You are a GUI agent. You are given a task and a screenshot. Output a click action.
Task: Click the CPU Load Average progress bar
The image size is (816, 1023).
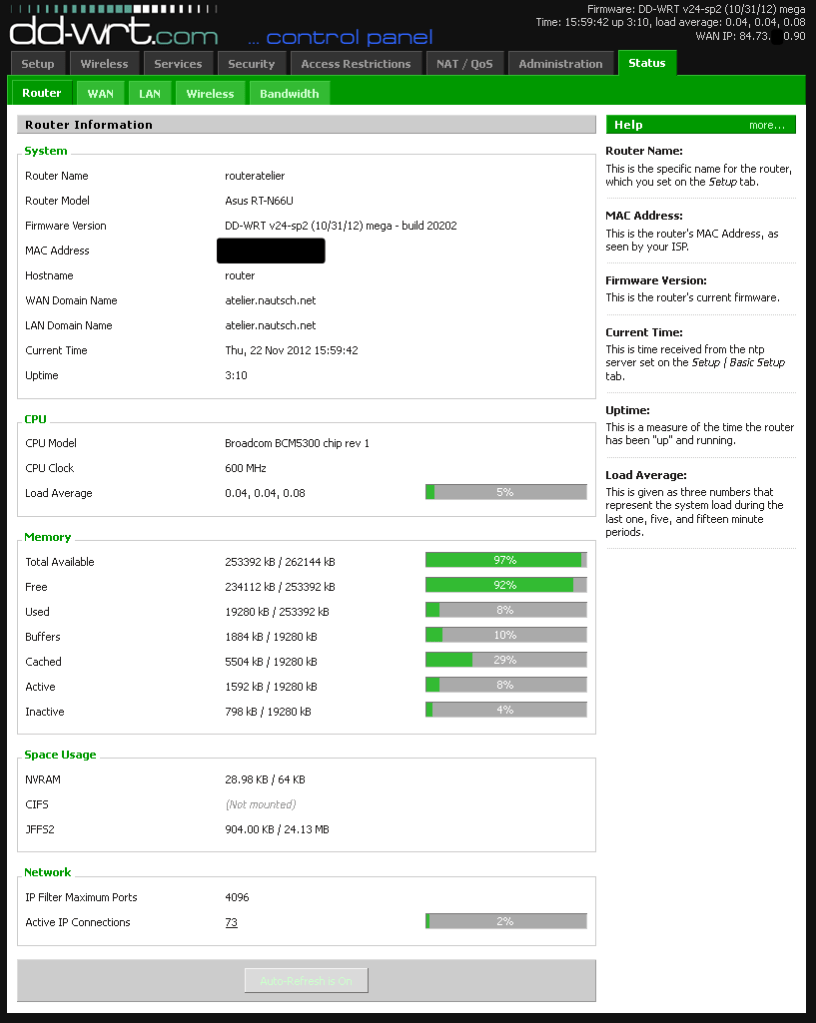point(506,491)
